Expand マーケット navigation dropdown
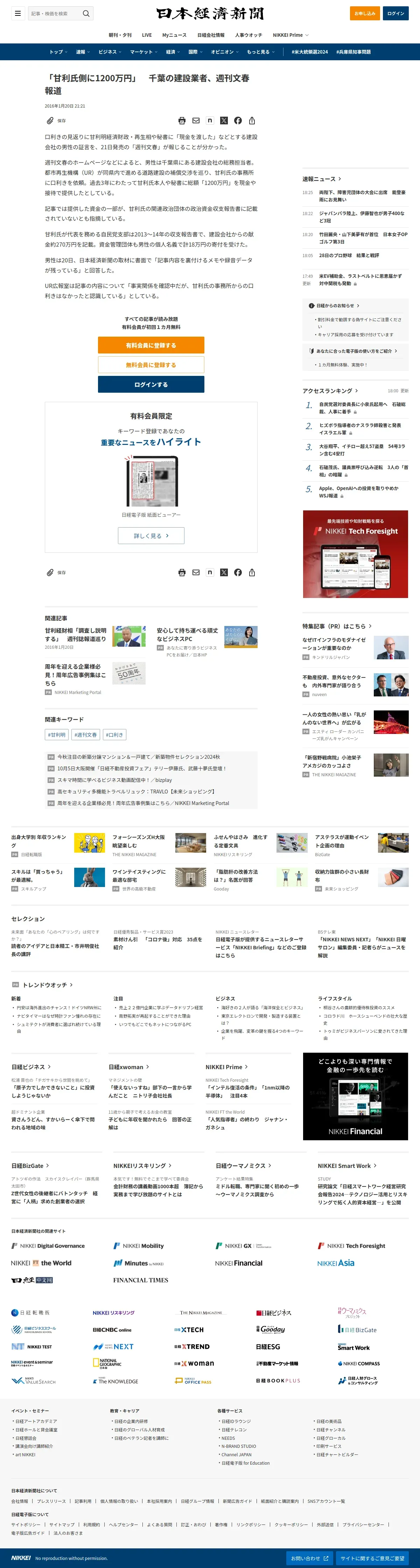The height and width of the screenshot is (1568, 420). click(x=143, y=52)
